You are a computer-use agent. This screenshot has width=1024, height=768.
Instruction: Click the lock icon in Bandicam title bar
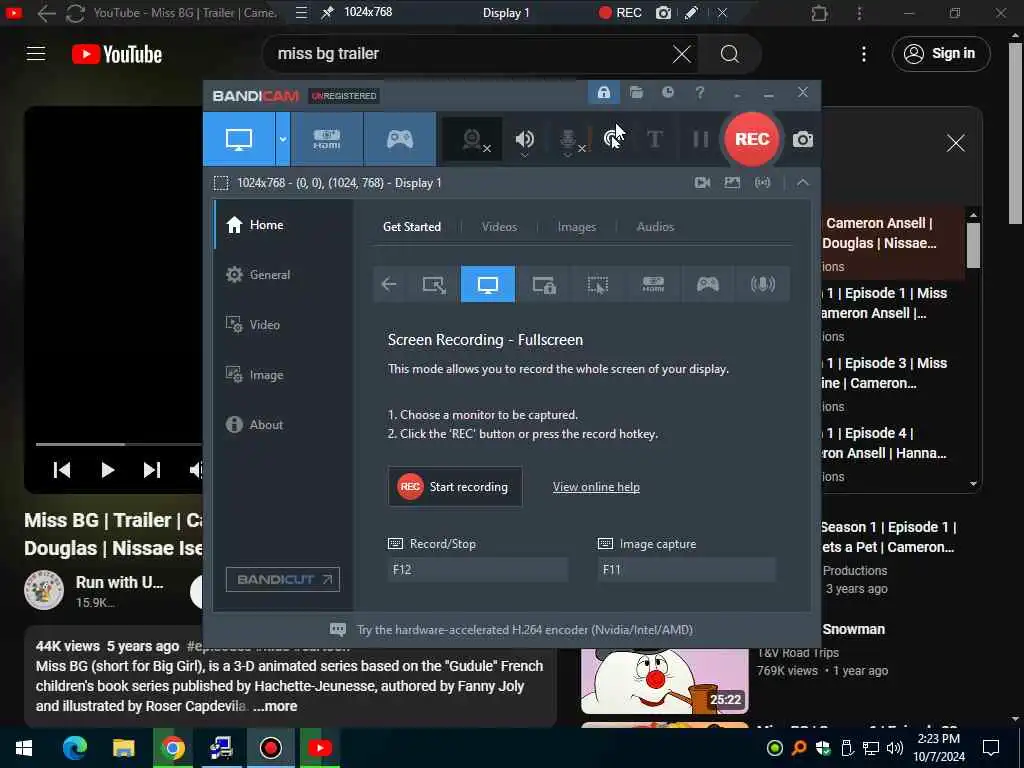[x=603, y=93]
